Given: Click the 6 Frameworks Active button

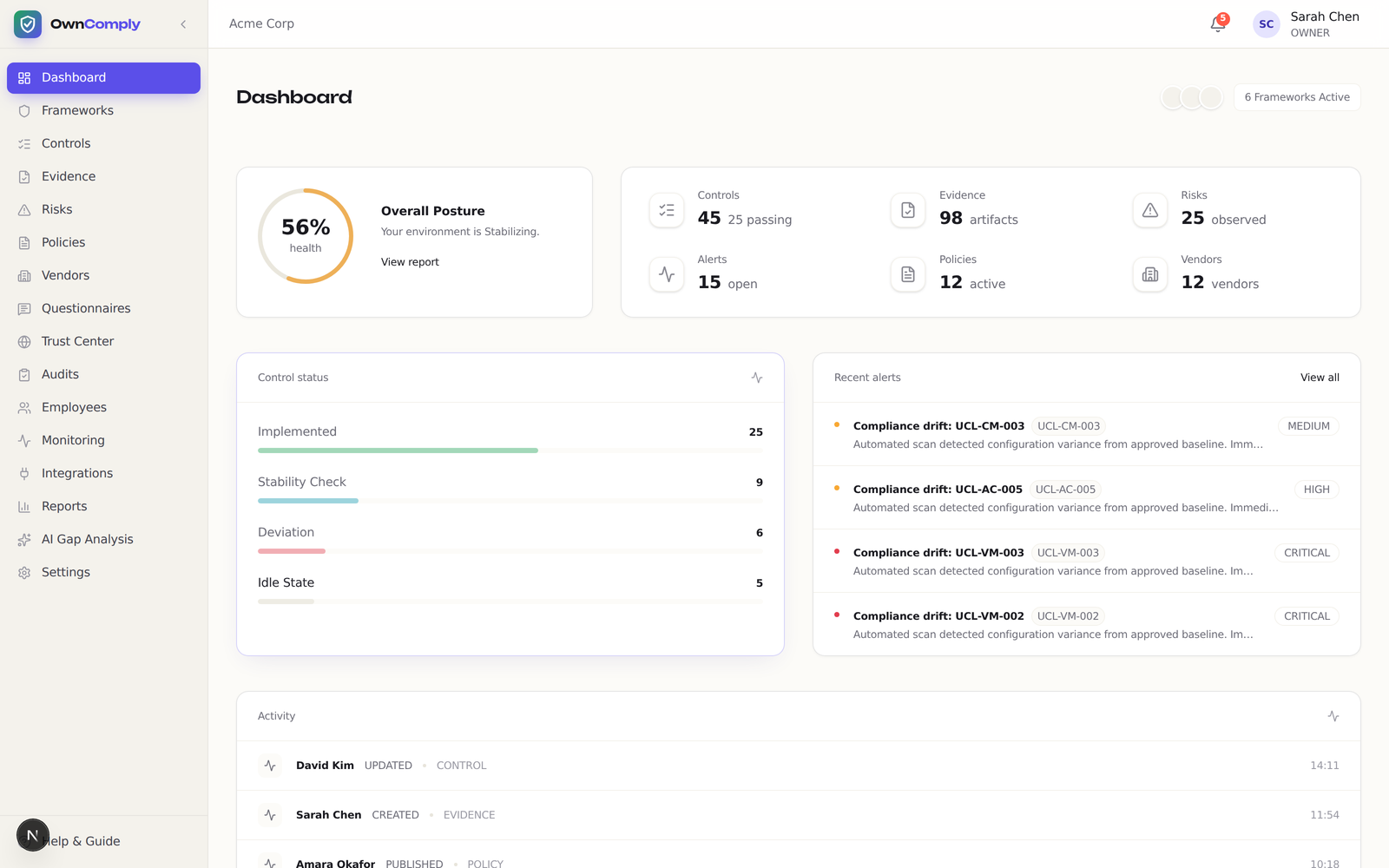Looking at the screenshot, I should click(x=1297, y=97).
